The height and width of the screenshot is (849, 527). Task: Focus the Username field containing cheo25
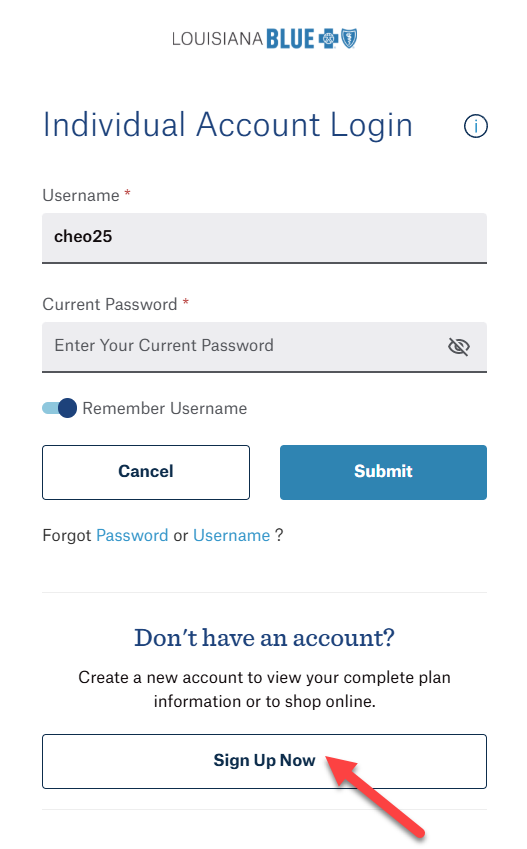click(x=264, y=238)
